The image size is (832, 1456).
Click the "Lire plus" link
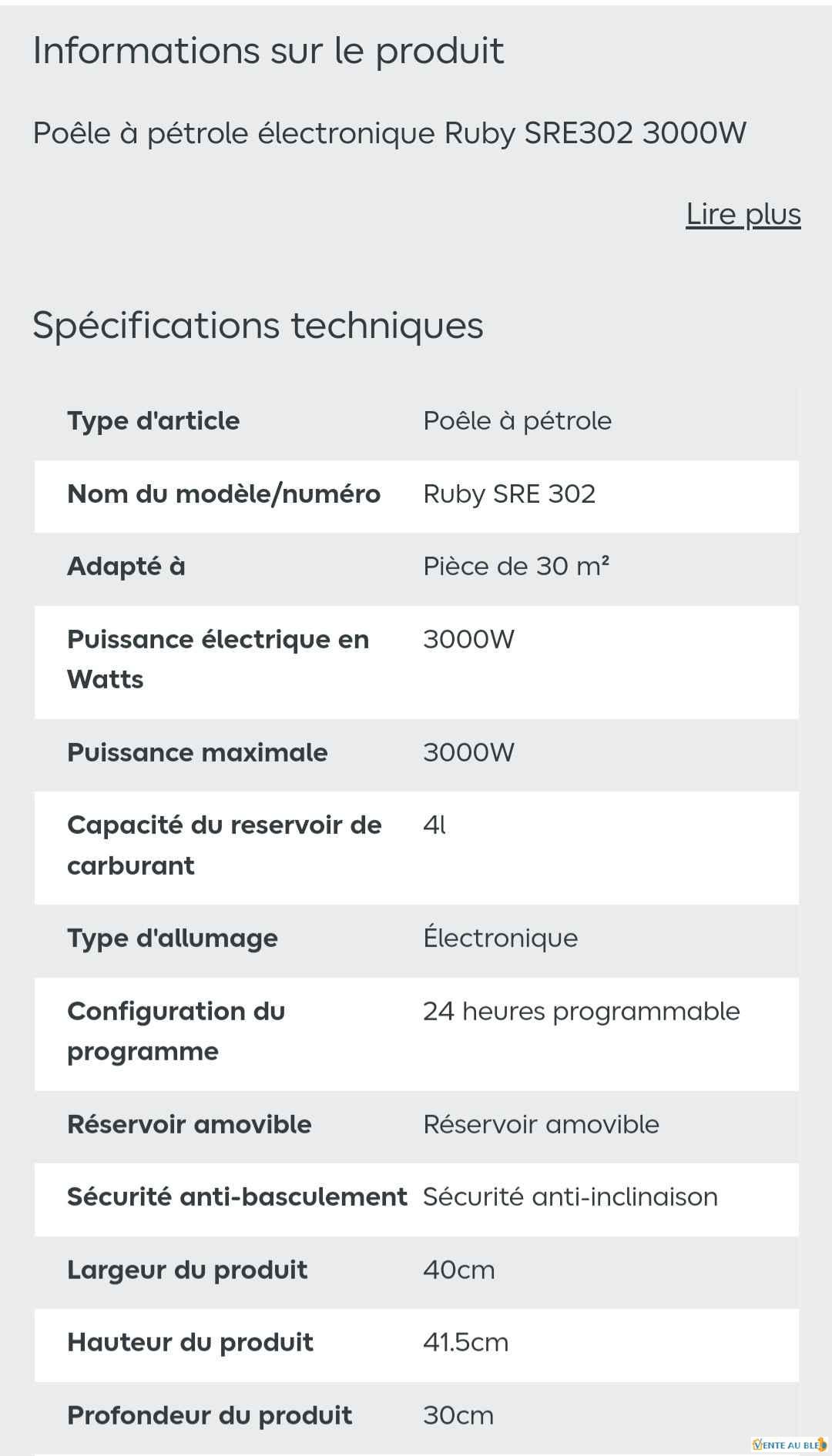click(x=743, y=214)
